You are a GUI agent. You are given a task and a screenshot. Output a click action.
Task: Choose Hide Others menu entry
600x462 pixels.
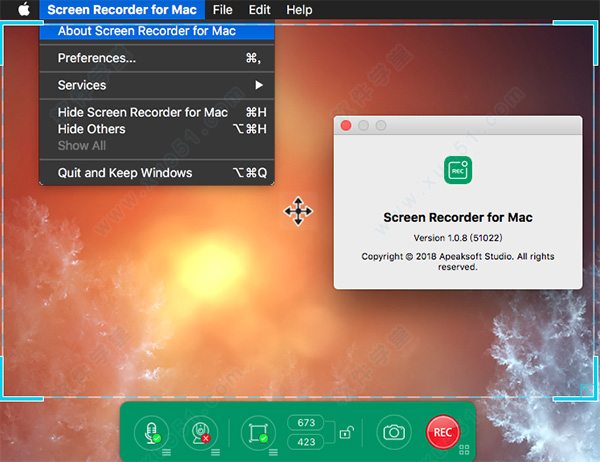157,129
